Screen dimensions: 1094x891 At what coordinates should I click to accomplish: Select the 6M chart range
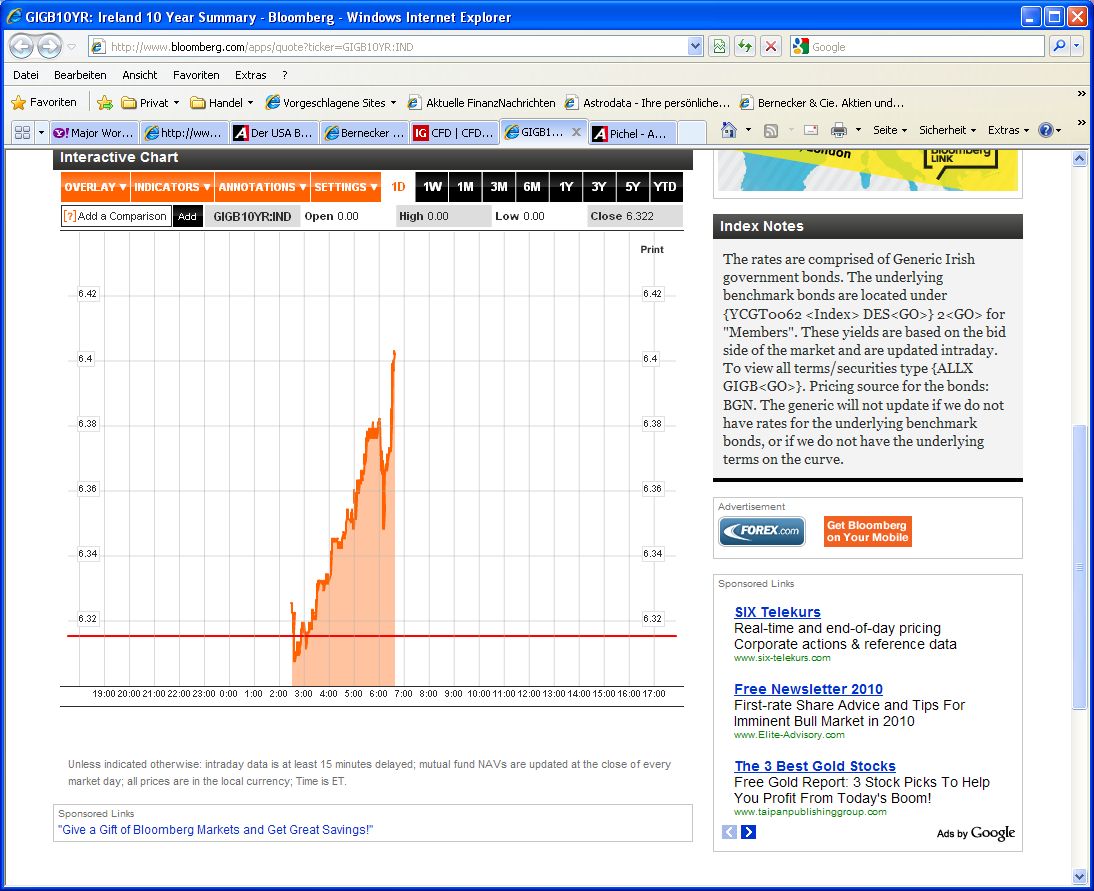point(532,187)
